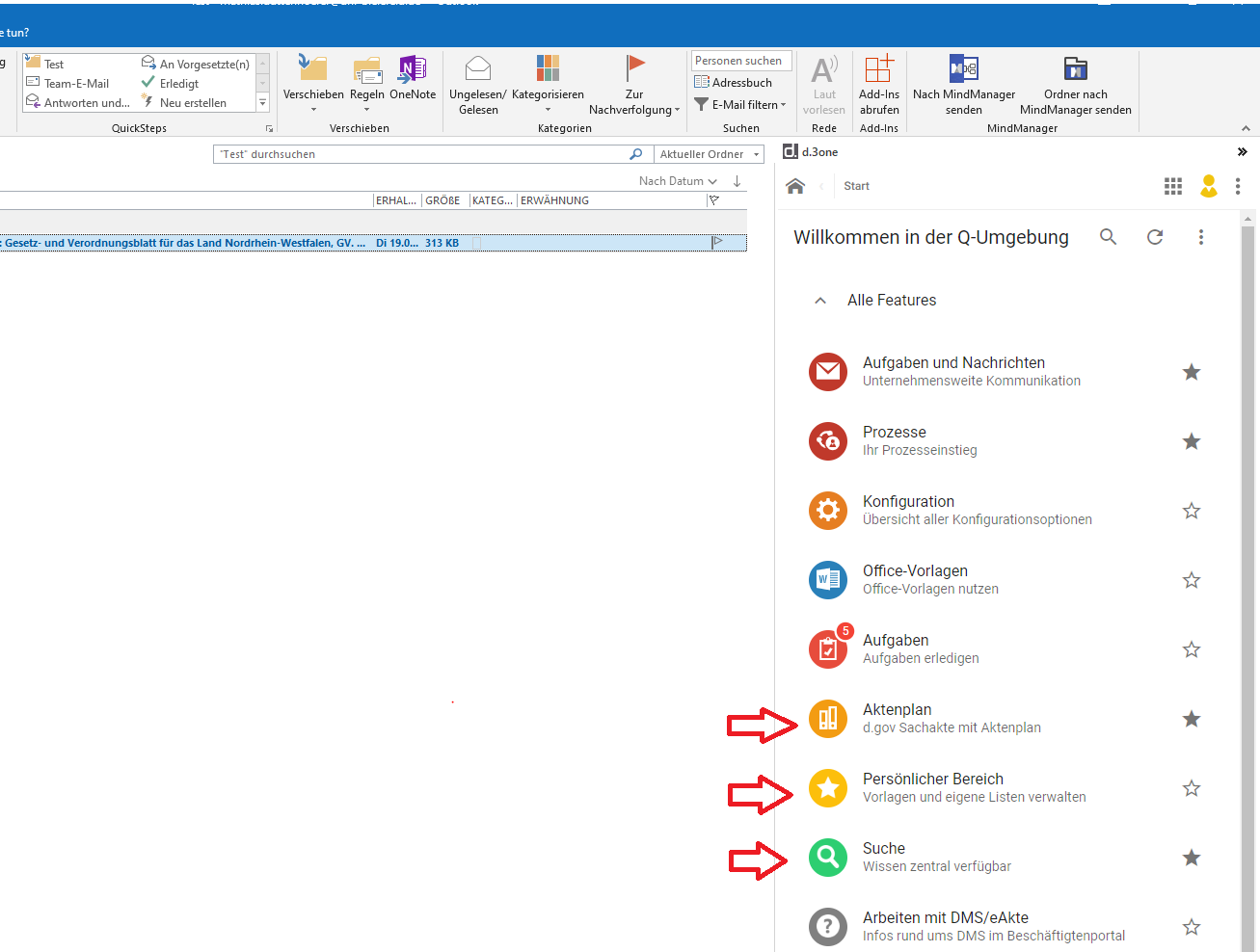Unfavorite the Suche star
This screenshot has width=1260, height=952.
pos(1192,858)
